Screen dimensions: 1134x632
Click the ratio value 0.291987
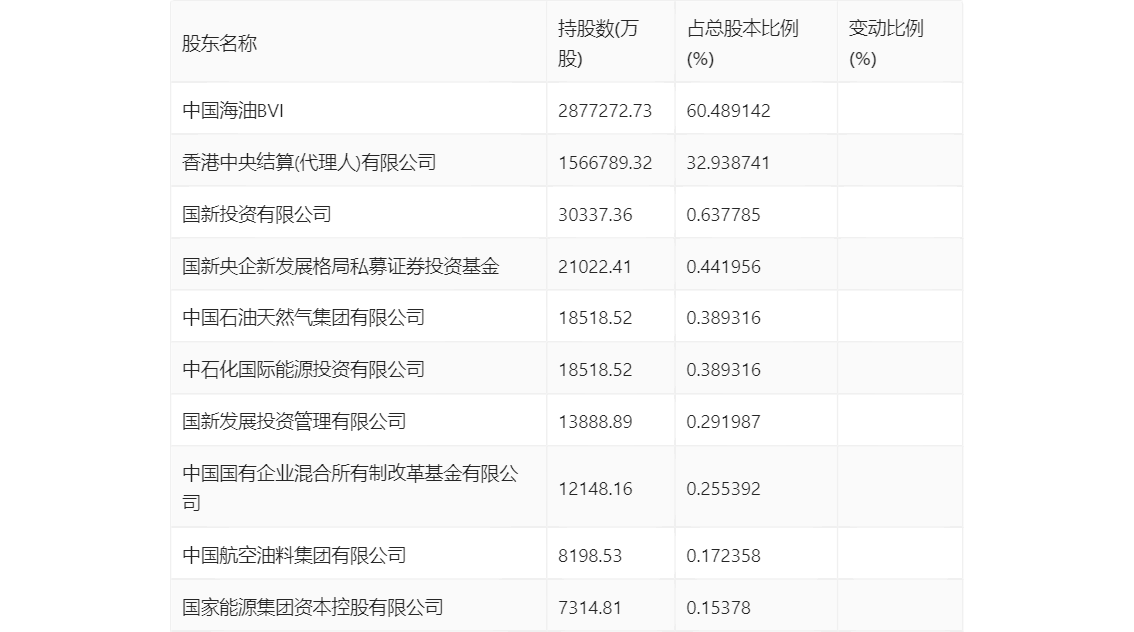point(723,422)
